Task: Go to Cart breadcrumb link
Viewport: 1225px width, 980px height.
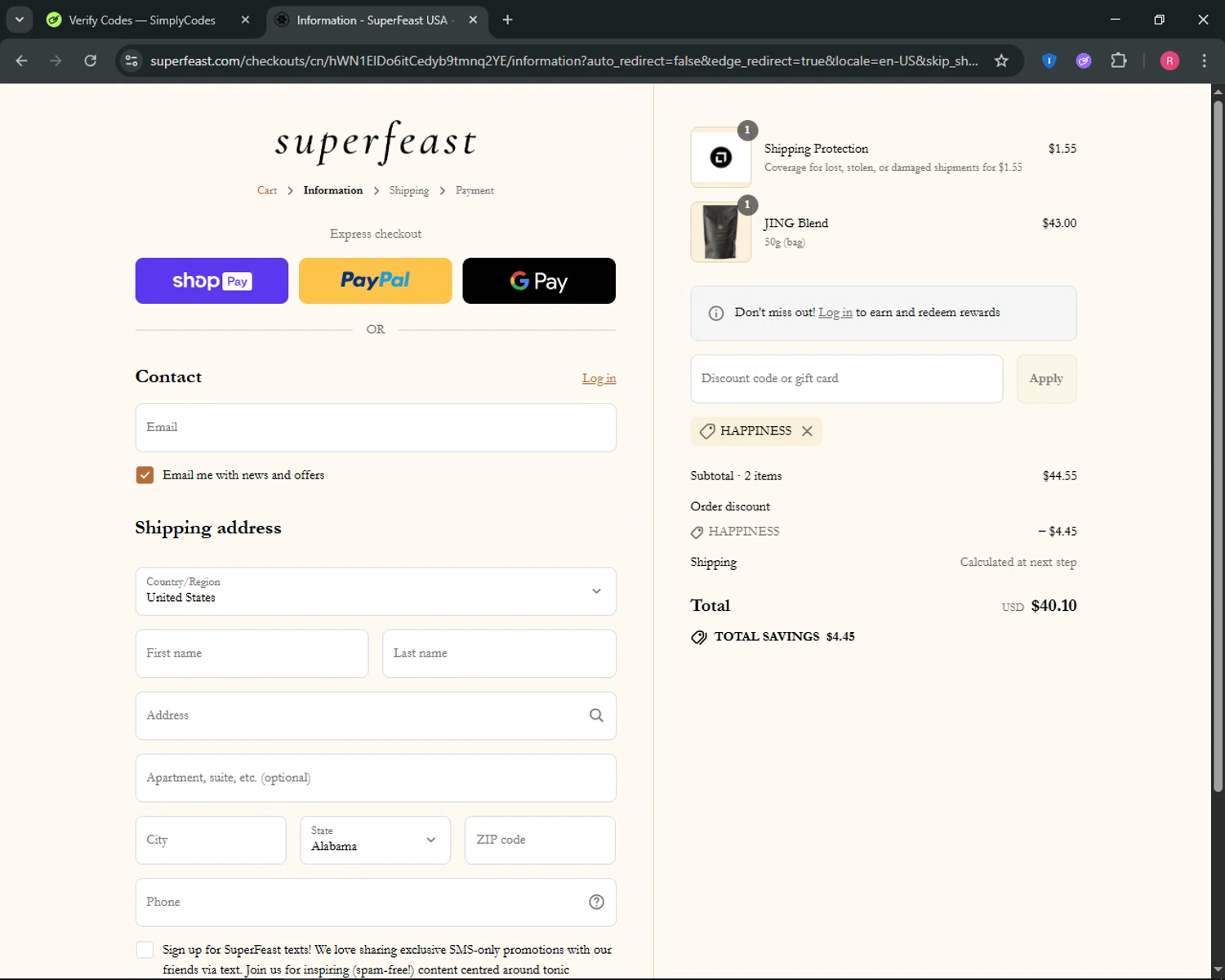Action: (267, 190)
